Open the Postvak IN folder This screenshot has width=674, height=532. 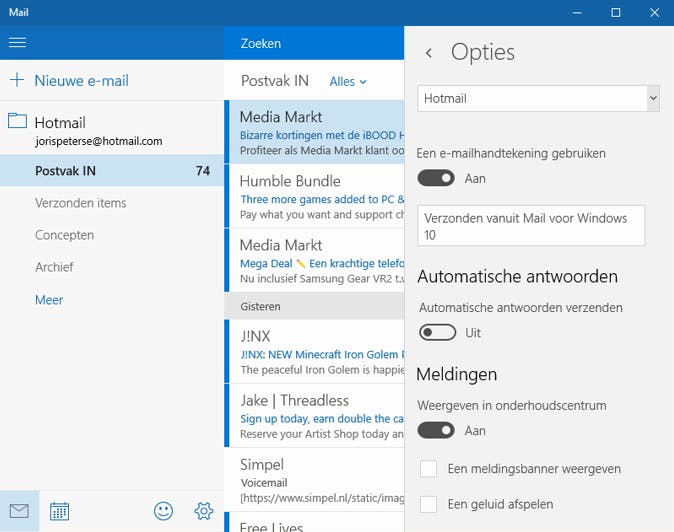click(x=112, y=171)
